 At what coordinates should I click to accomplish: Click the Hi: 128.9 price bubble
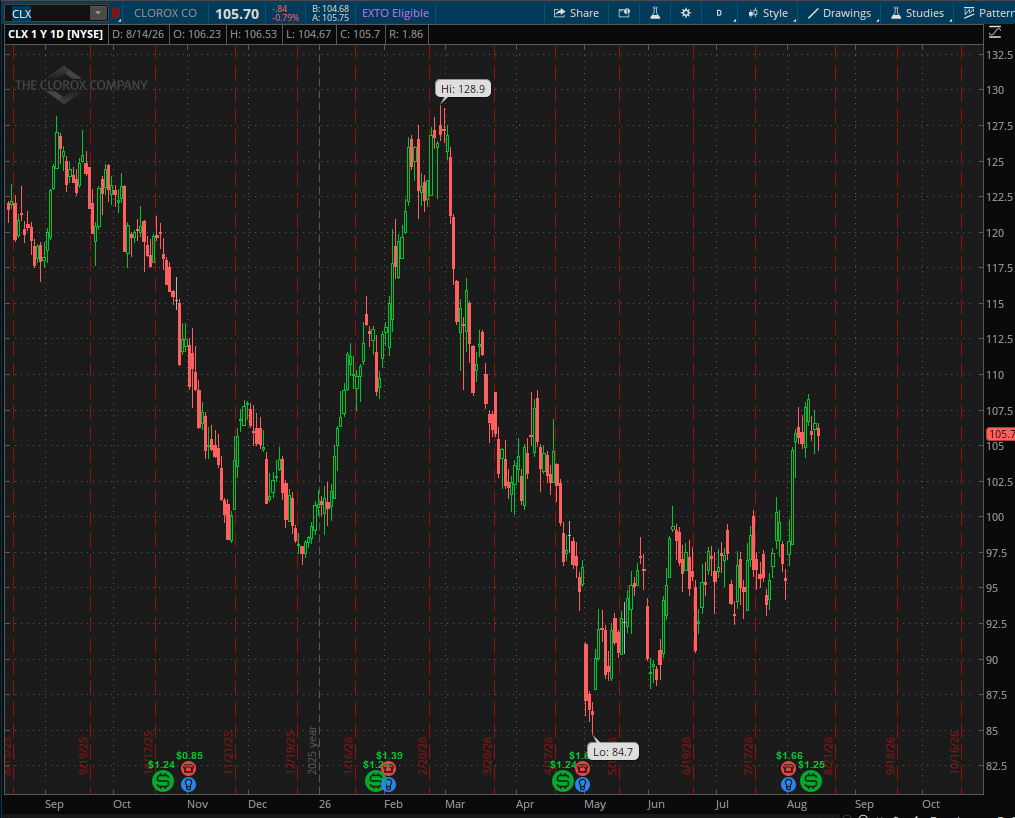click(x=463, y=89)
